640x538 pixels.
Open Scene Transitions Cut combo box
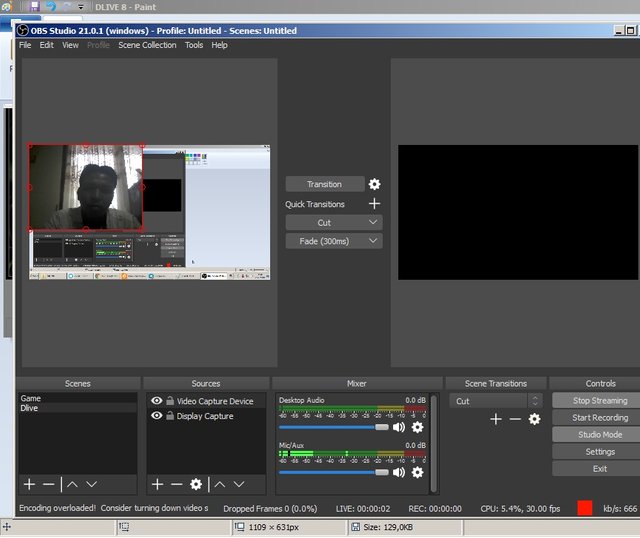point(489,401)
